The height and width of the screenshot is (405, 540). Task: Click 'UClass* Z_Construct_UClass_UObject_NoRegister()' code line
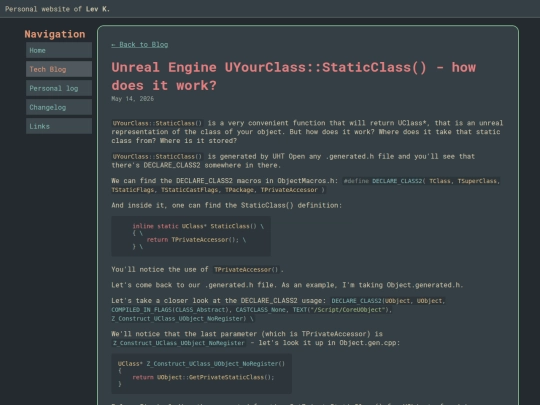201,364
